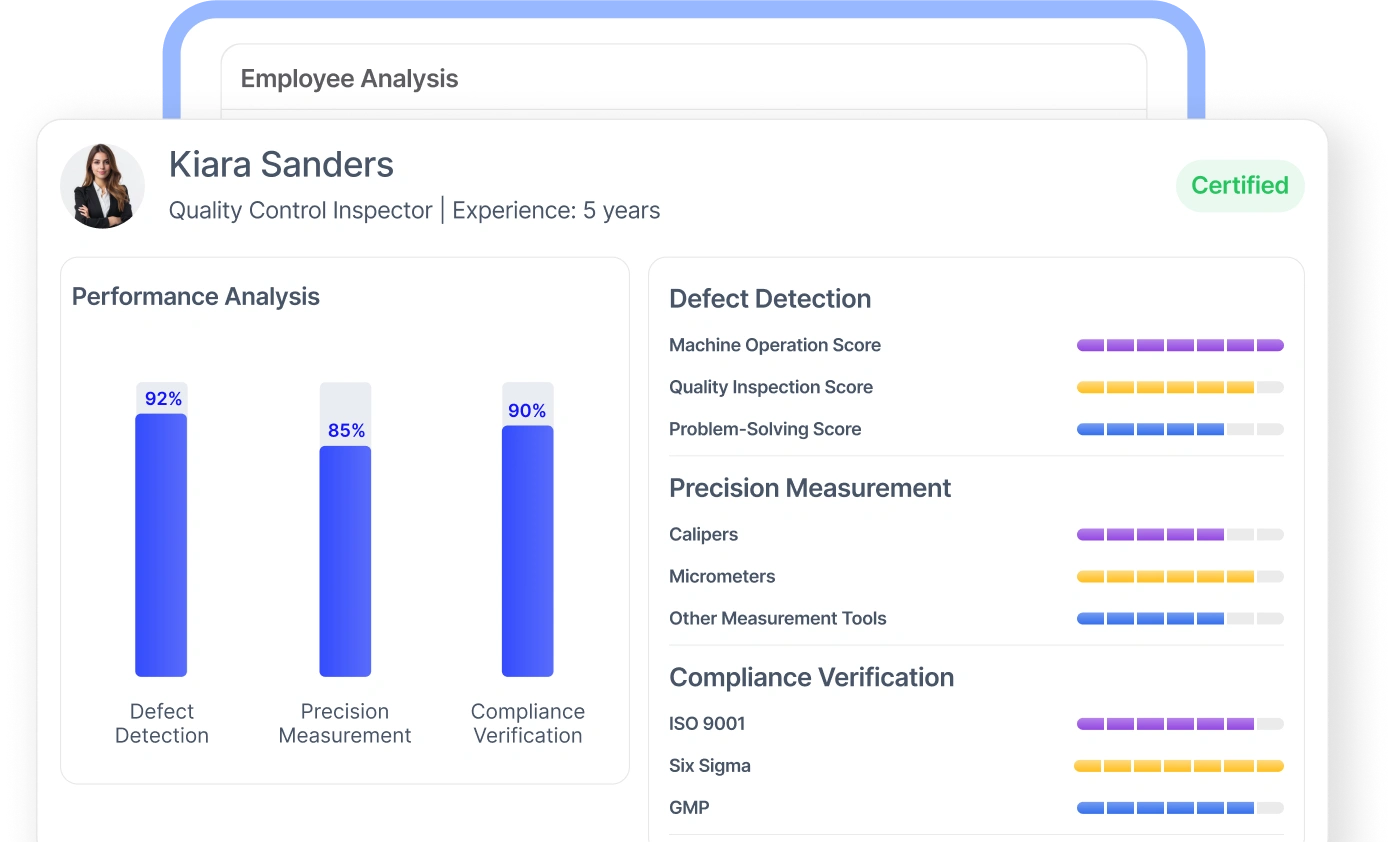Click the Defect Detection section heading
Viewport: 1393px width, 842px height.
770,299
